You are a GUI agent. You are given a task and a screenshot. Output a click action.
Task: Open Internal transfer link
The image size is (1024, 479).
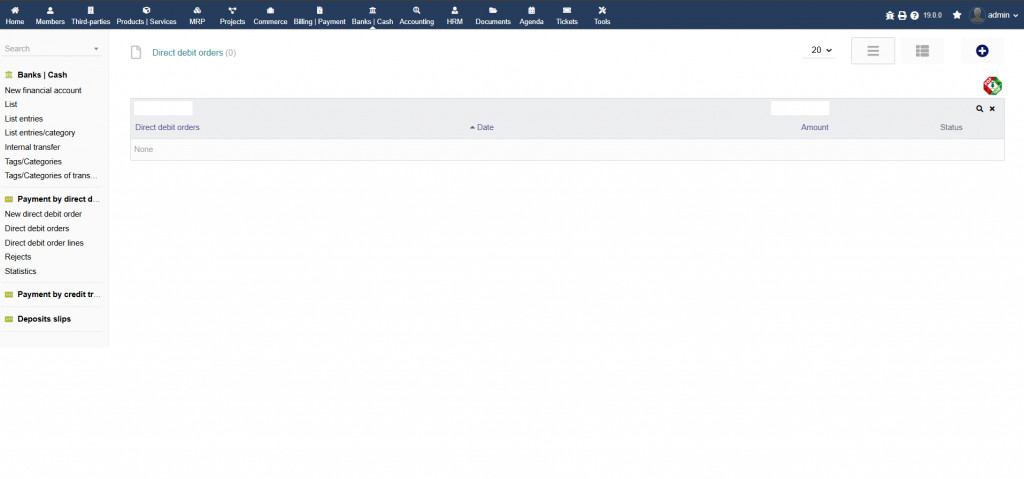coord(32,147)
